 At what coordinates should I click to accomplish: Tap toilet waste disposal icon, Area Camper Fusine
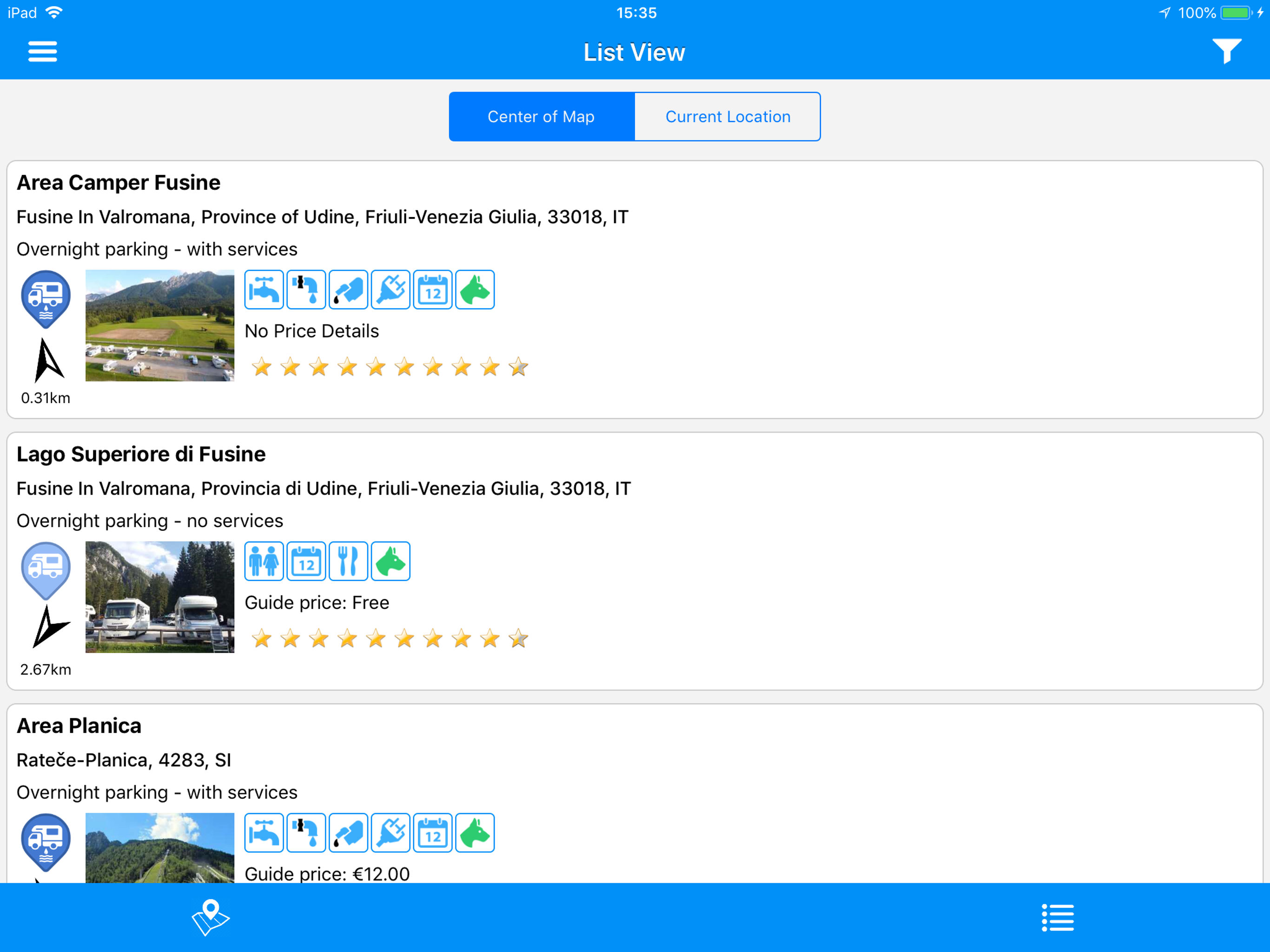(x=349, y=290)
